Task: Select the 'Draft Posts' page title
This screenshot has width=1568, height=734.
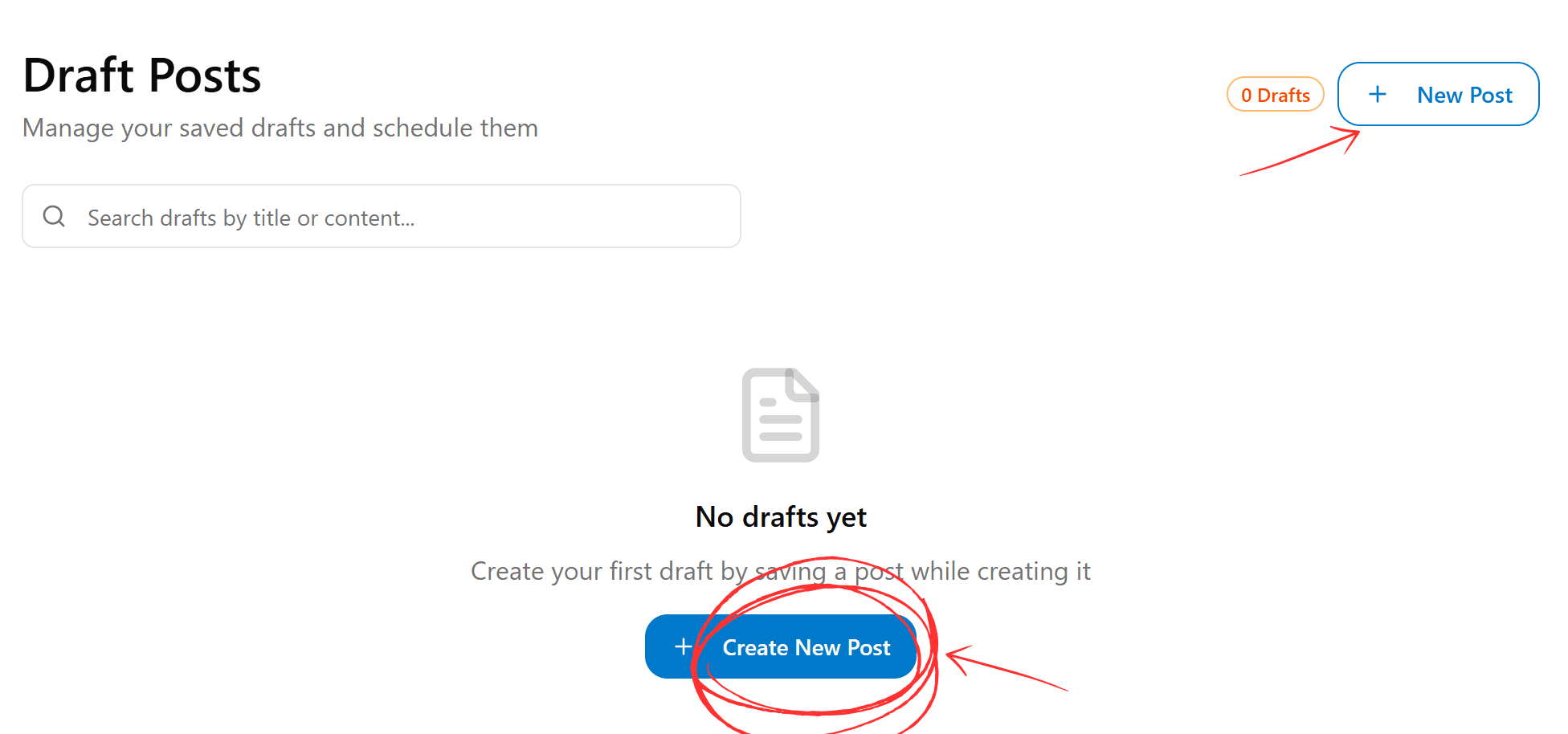Action: [x=141, y=75]
